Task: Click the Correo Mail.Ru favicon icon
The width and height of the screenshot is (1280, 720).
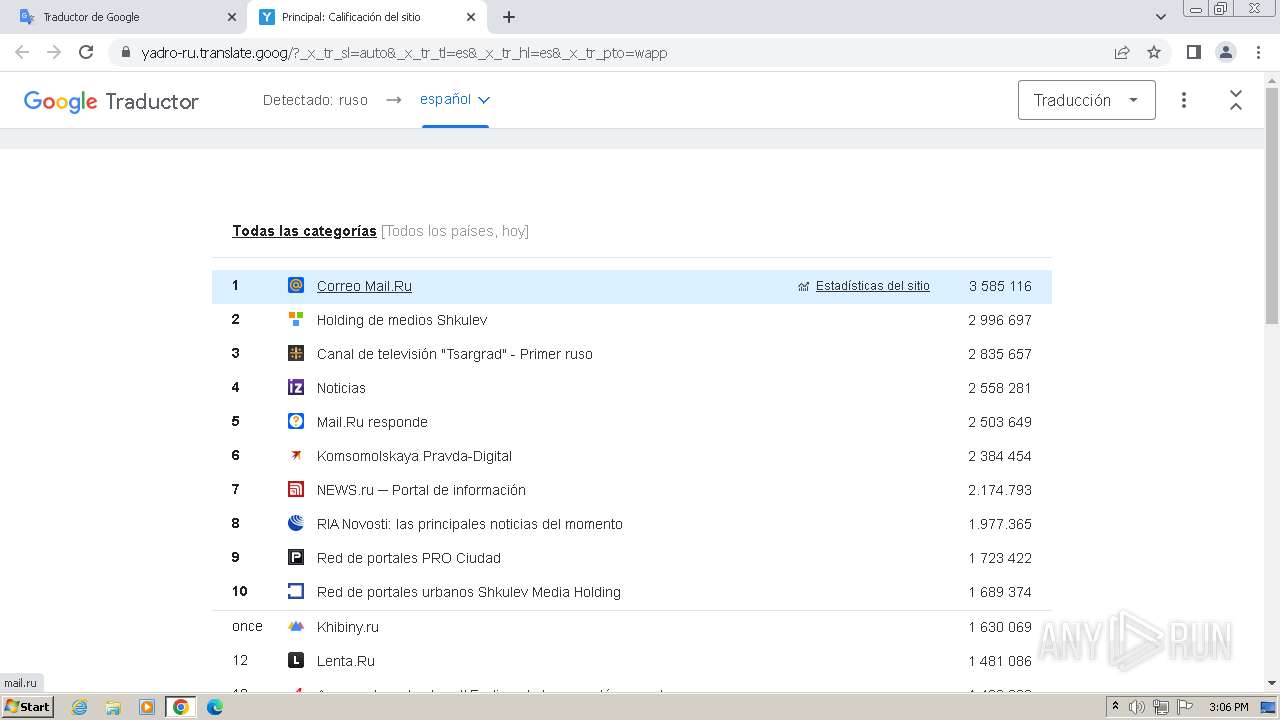Action: pos(296,285)
